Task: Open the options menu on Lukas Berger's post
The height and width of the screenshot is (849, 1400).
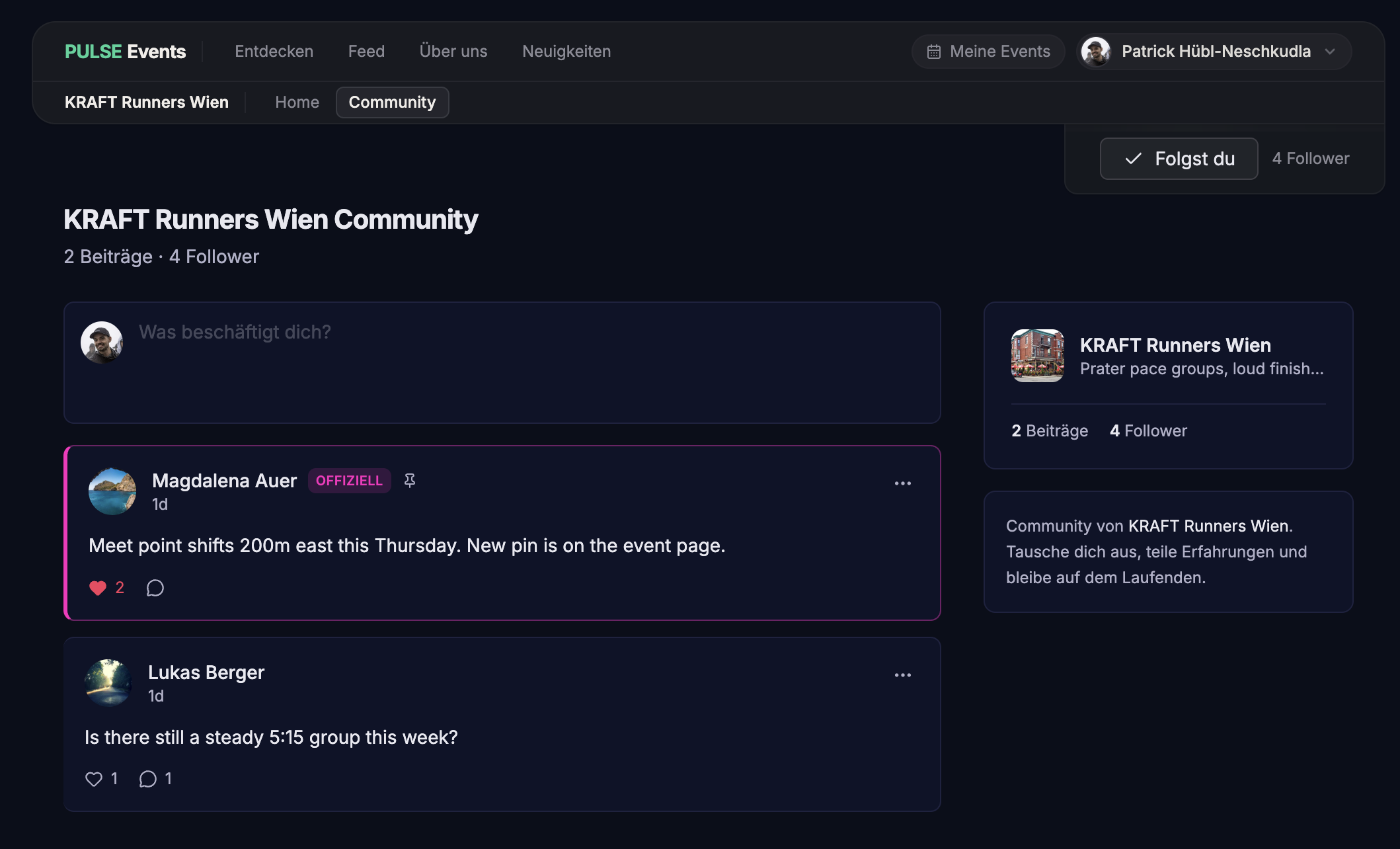Action: coord(903,674)
